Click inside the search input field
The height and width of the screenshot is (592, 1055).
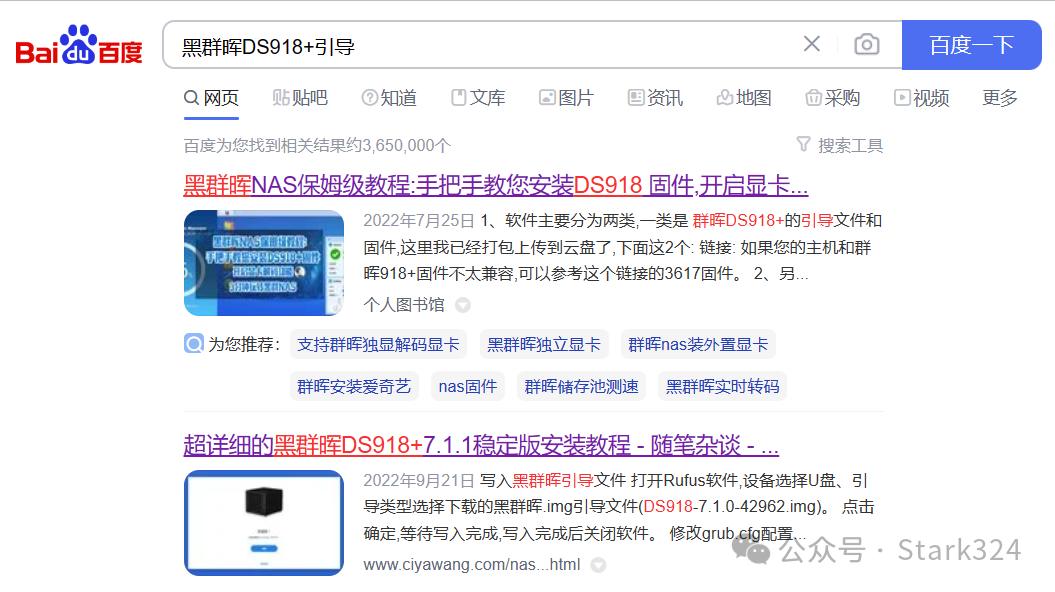pyautogui.click(x=450, y=44)
